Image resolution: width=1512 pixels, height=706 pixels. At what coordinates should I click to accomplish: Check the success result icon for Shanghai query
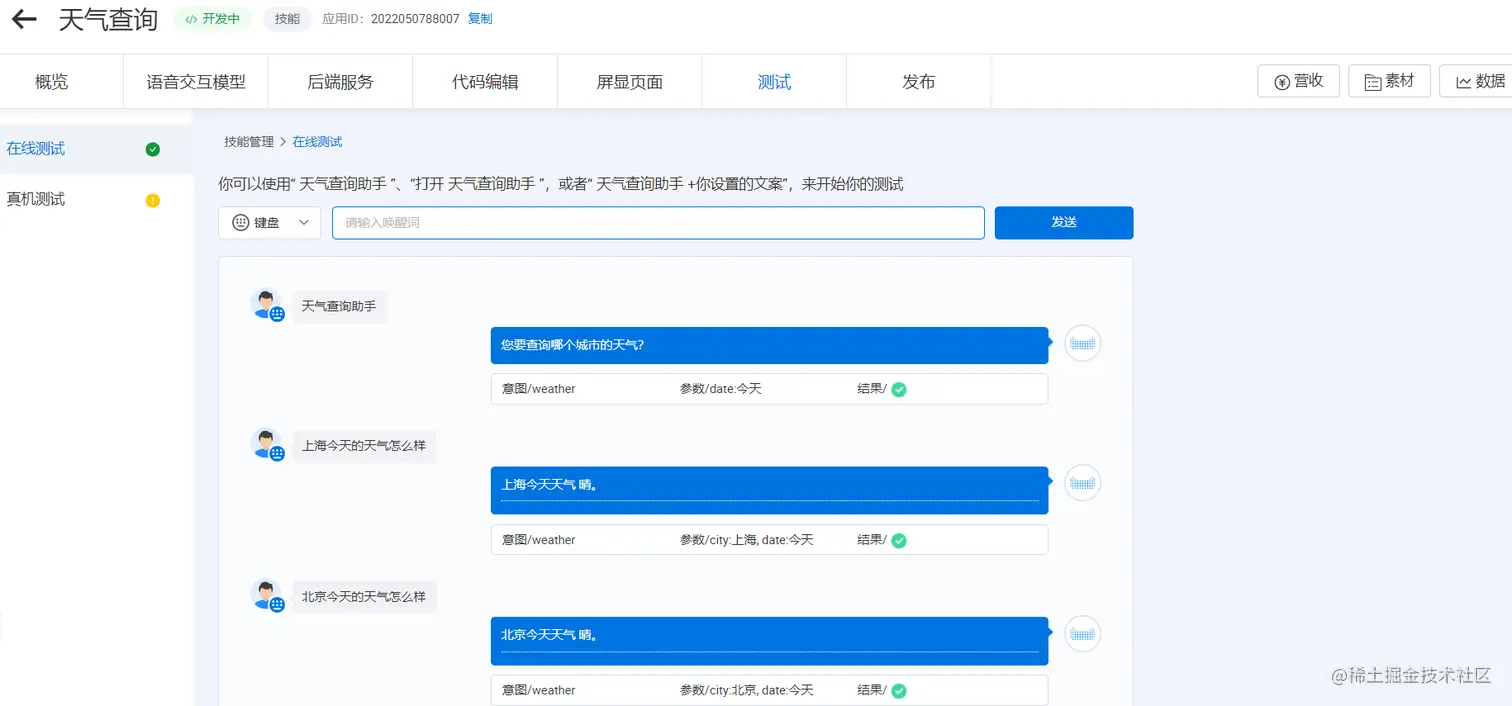[x=897, y=540]
